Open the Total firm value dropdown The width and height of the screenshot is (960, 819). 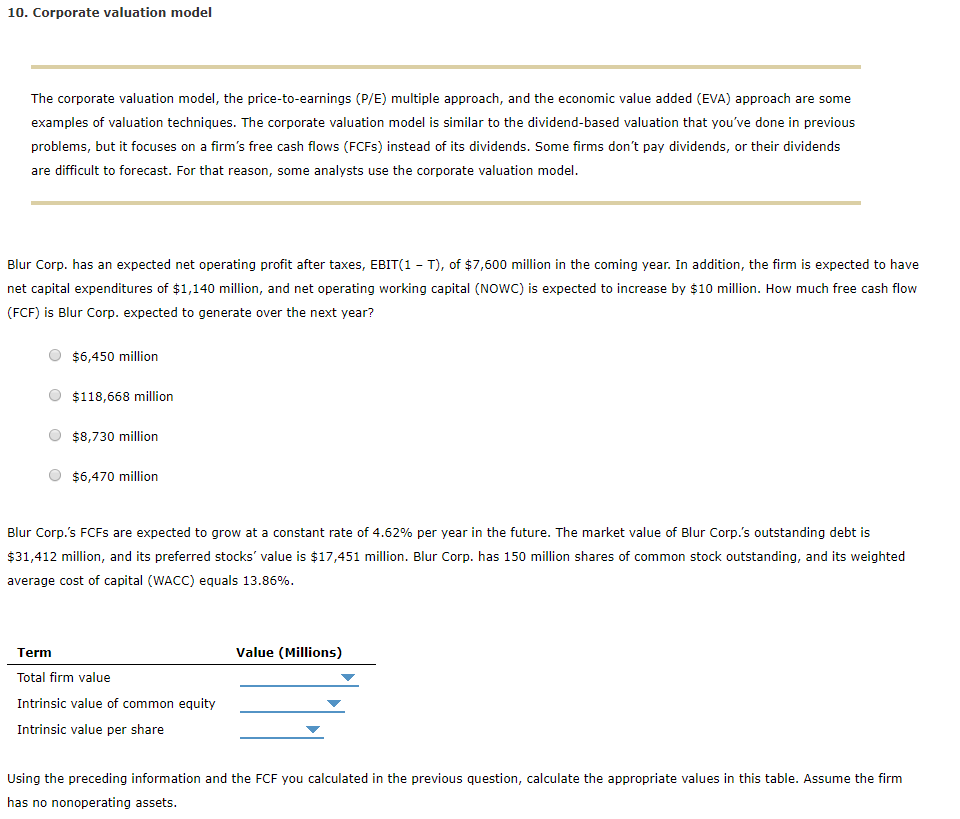point(299,678)
